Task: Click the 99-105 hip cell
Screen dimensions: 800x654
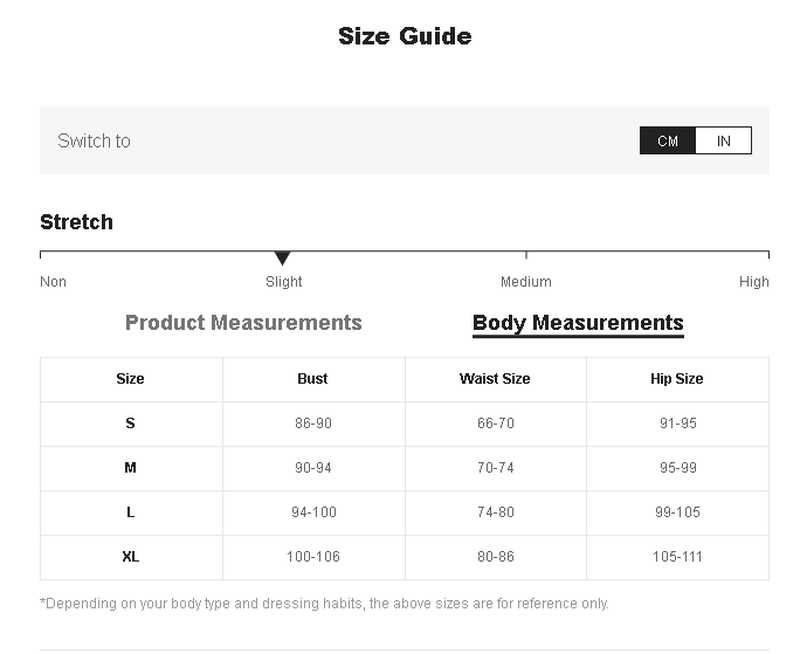Action: pos(677,512)
